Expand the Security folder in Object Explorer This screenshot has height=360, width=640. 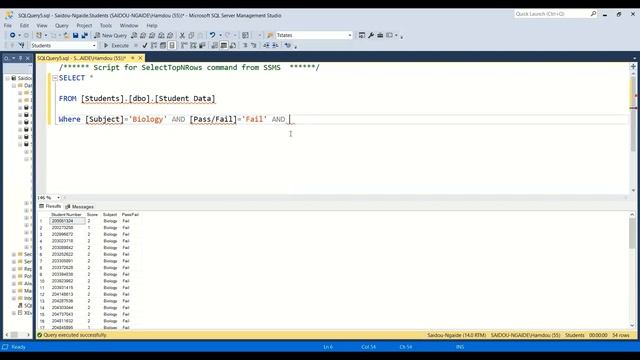click(14, 254)
